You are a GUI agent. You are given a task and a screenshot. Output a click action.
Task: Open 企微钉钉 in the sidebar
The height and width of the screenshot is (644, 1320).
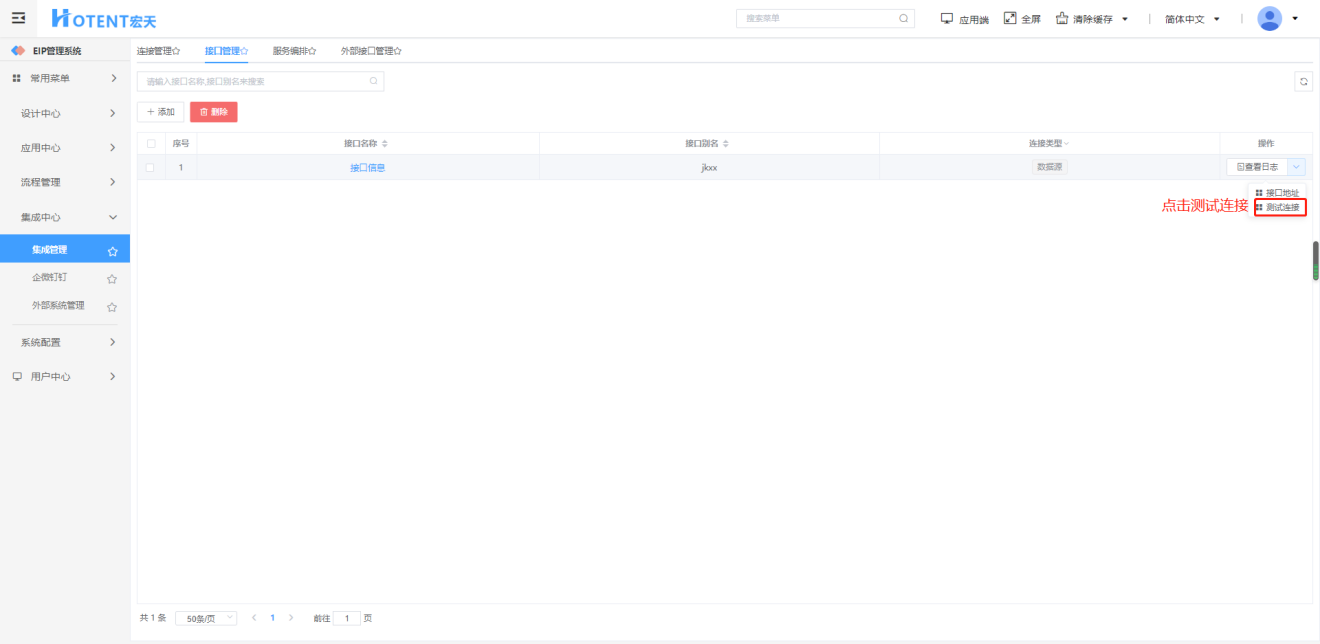click(x=50, y=277)
